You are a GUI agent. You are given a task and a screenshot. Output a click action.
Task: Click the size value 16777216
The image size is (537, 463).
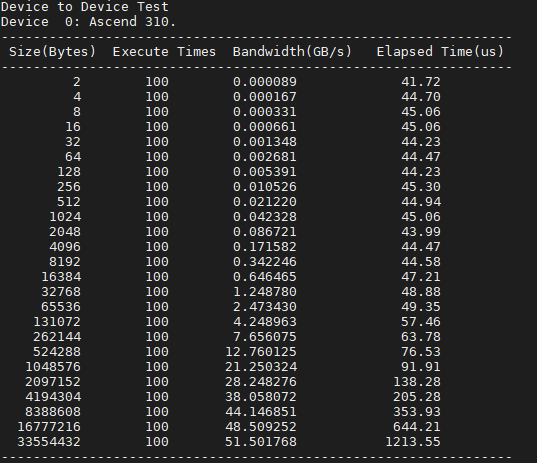(49, 427)
